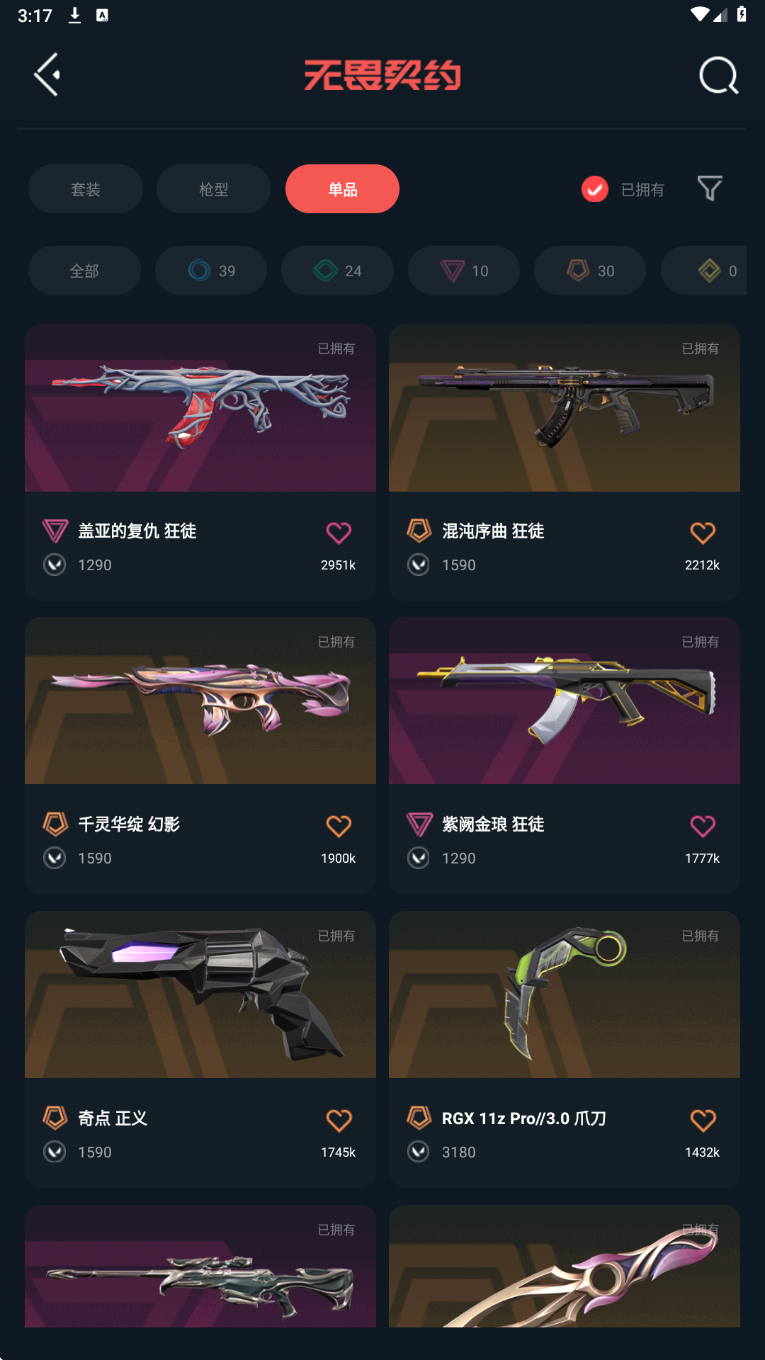
Task: Filter by pink triangle tier 10
Action: coord(464,270)
